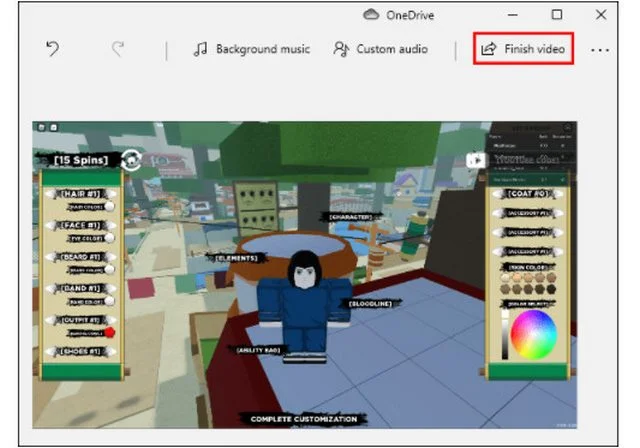
Task: Select the BLOODLINE label in game
Action: [370, 304]
